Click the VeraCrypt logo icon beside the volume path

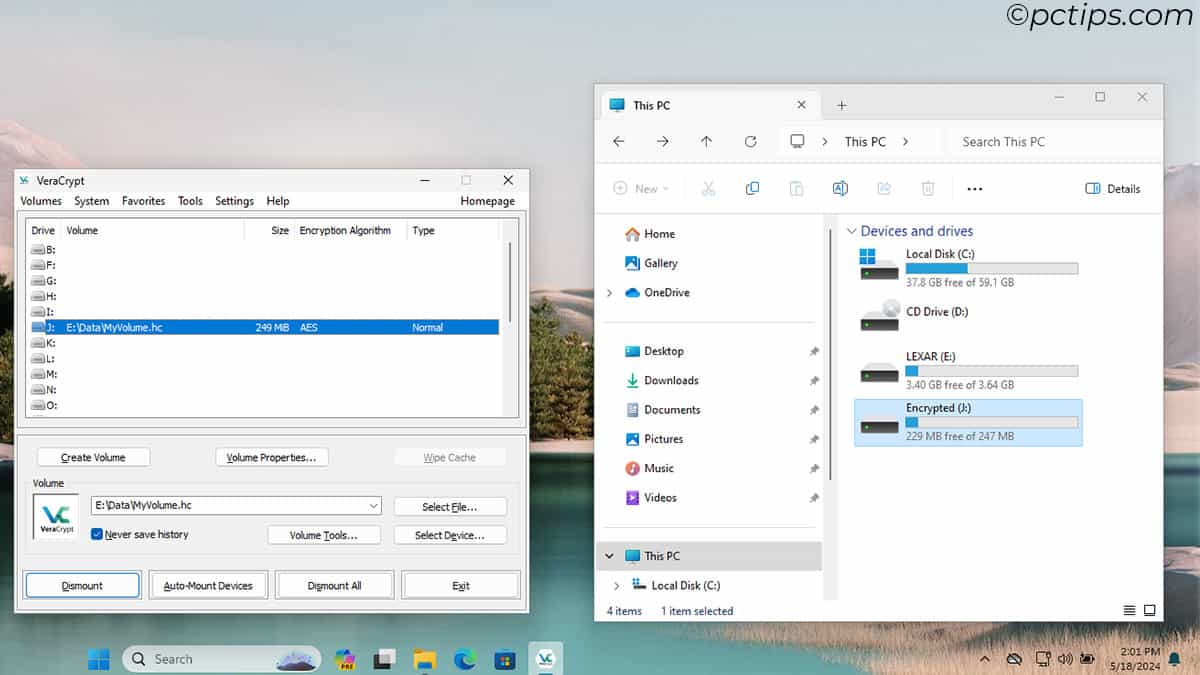click(55, 517)
